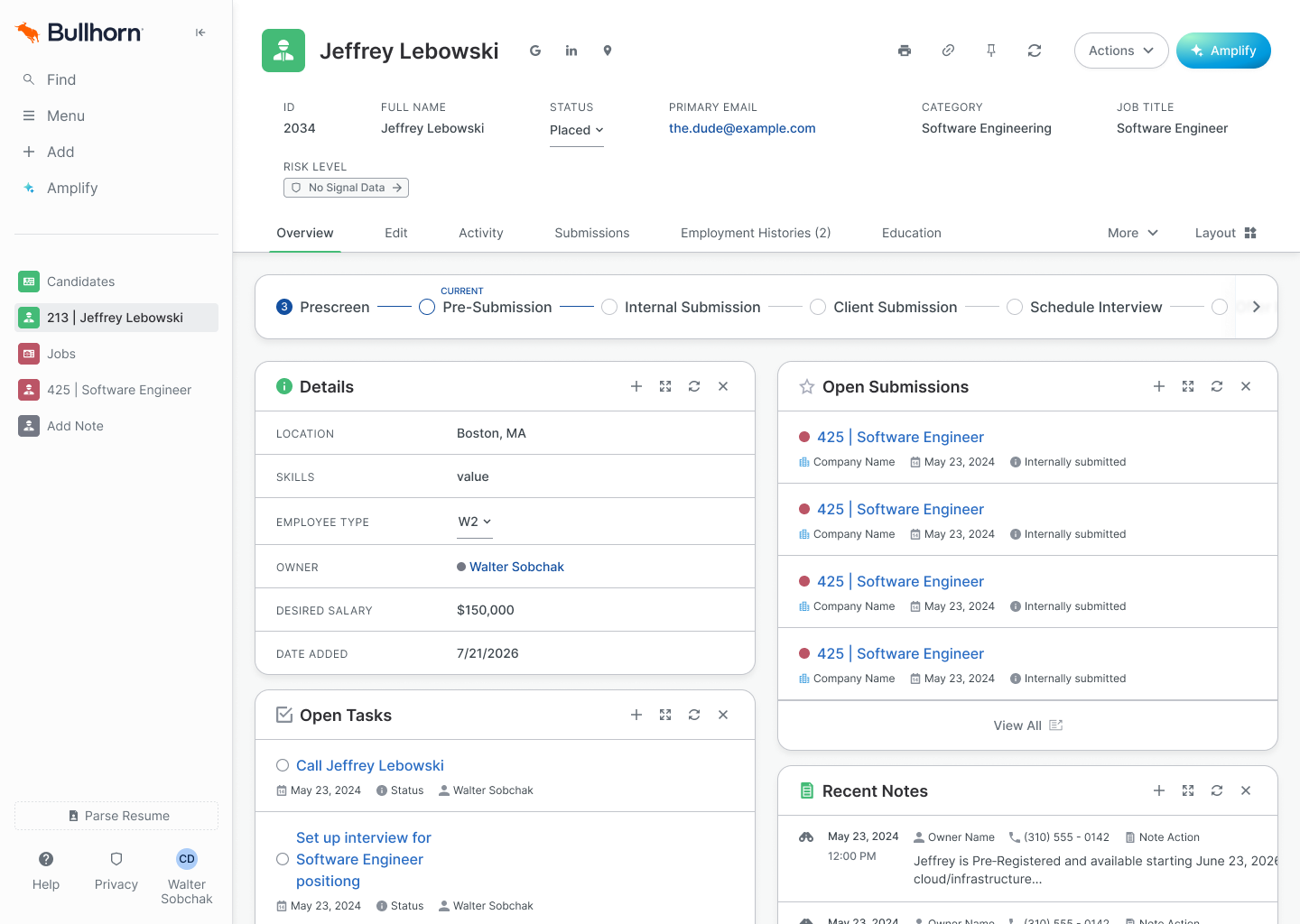The image size is (1300, 924).
Task: Click View All submissions
Action: click(1027, 725)
